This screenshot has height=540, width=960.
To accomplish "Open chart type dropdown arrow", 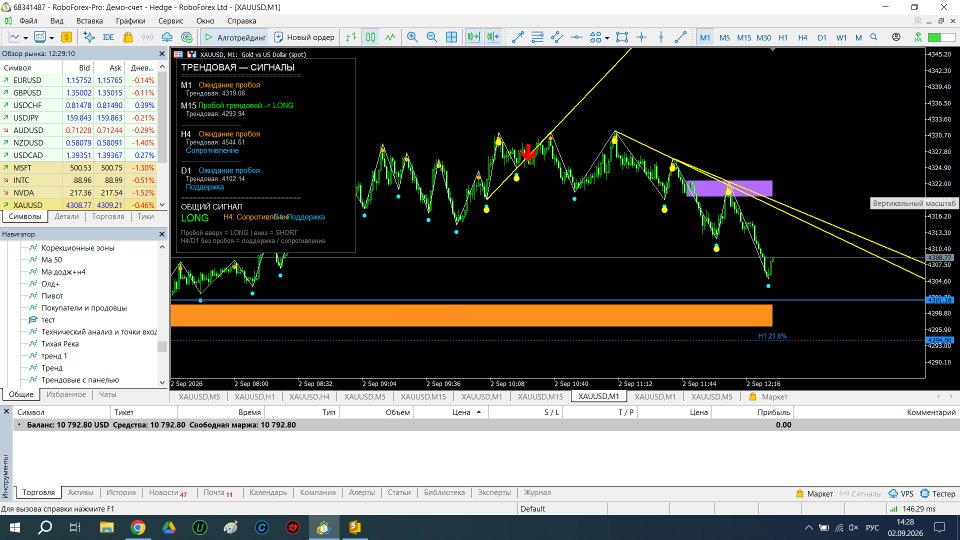I will [x=25, y=38].
